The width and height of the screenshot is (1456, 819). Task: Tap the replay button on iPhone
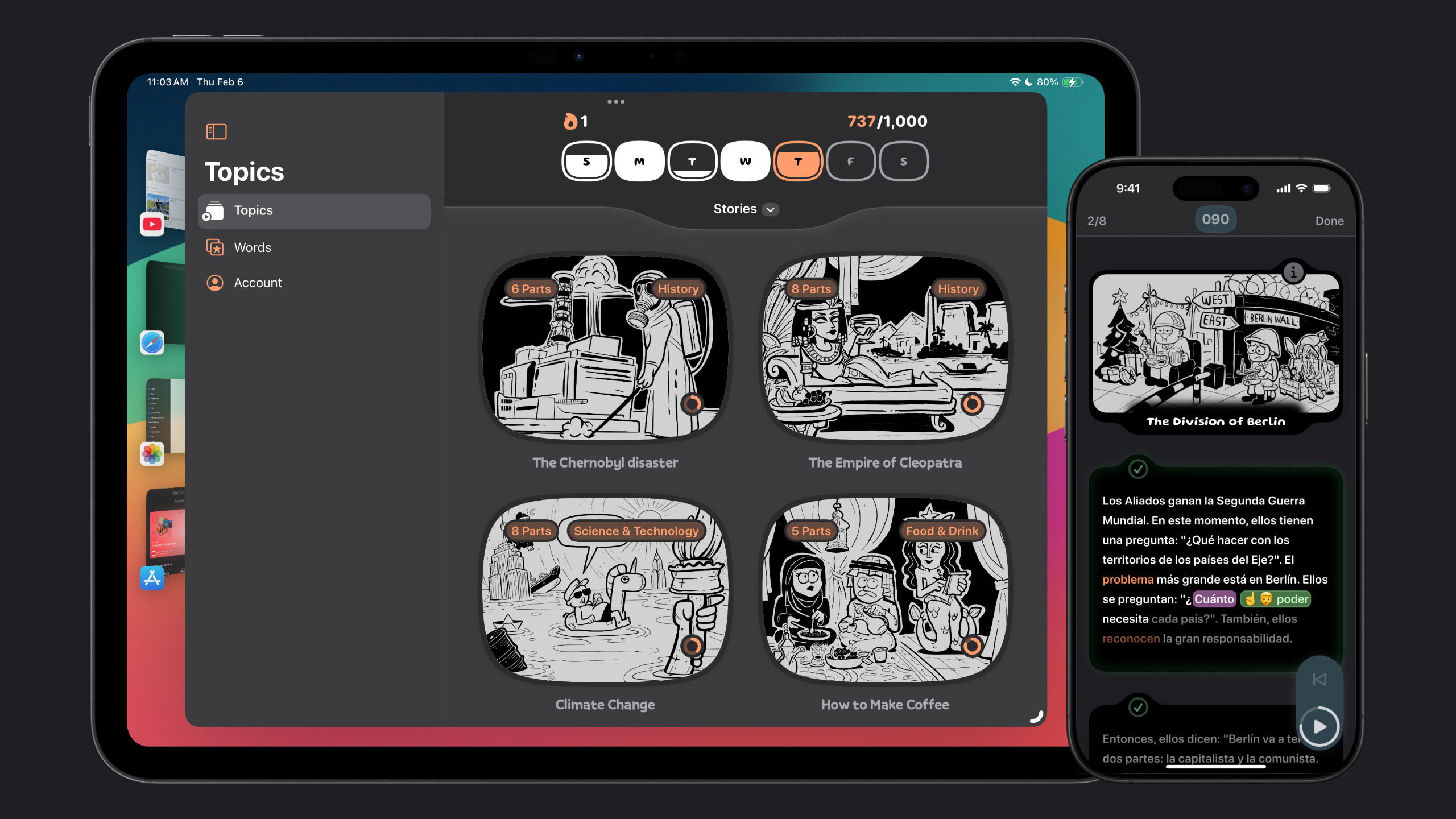click(1319, 680)
